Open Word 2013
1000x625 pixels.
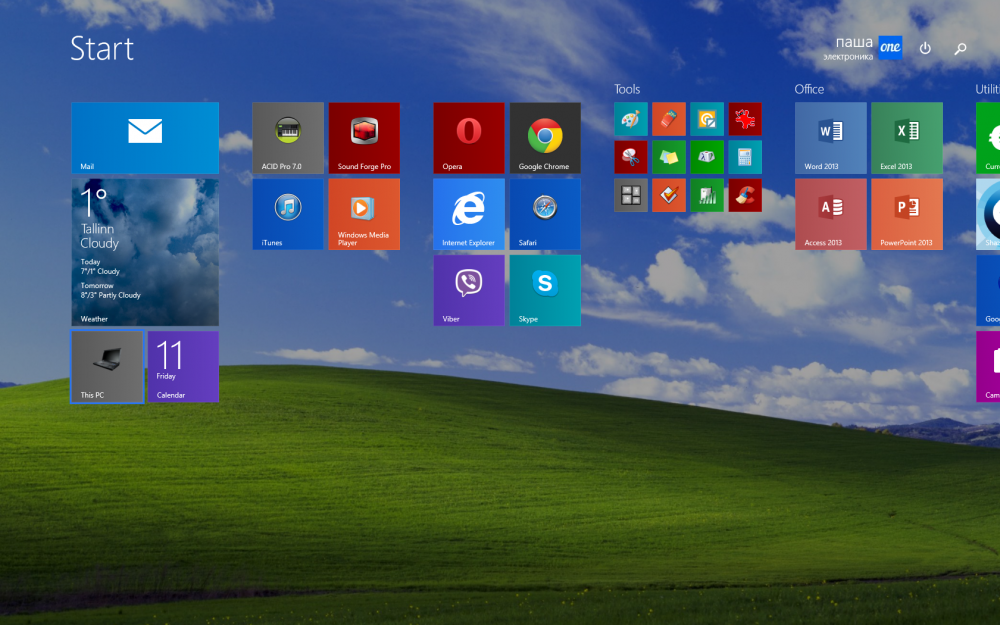point(830,138)
